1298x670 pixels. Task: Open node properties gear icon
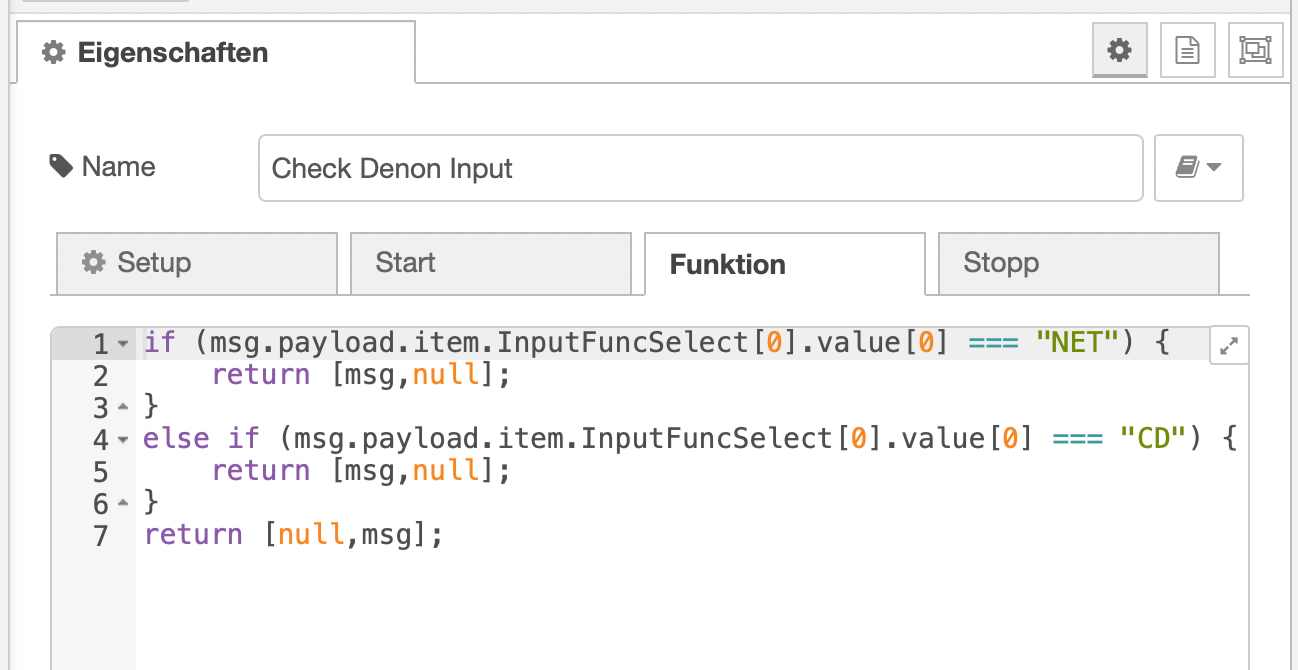pos(1119,50)
